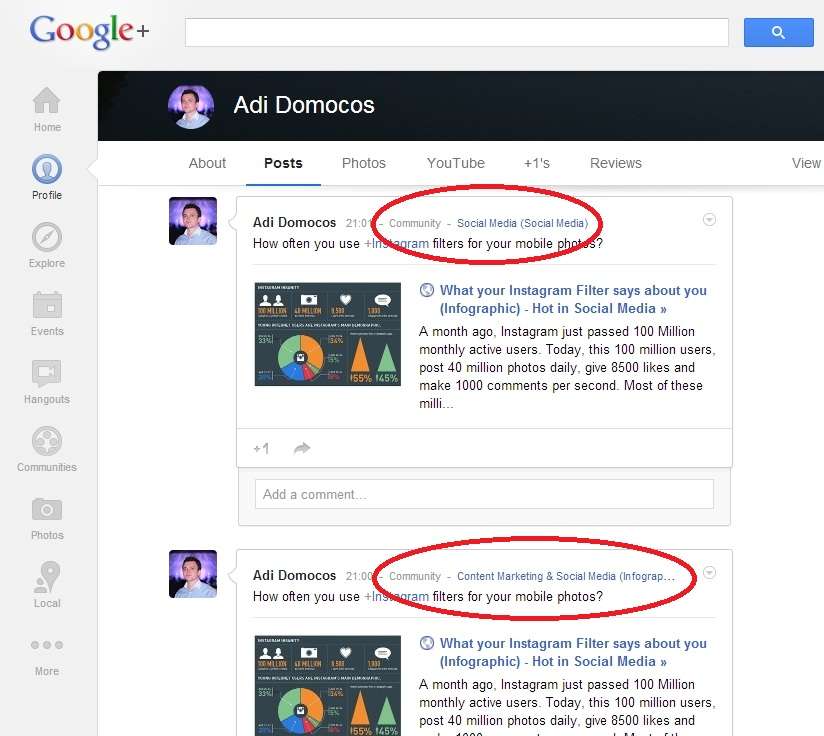Screen dimensions: 824x736
Task: Click Adi Domocos name in first post
Action: point(294,223)
